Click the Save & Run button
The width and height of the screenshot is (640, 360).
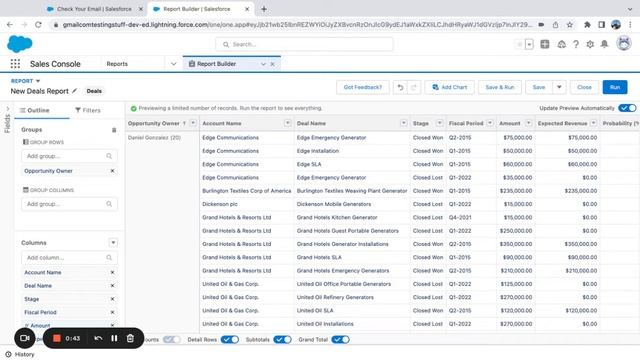click(x=500, y=87)
